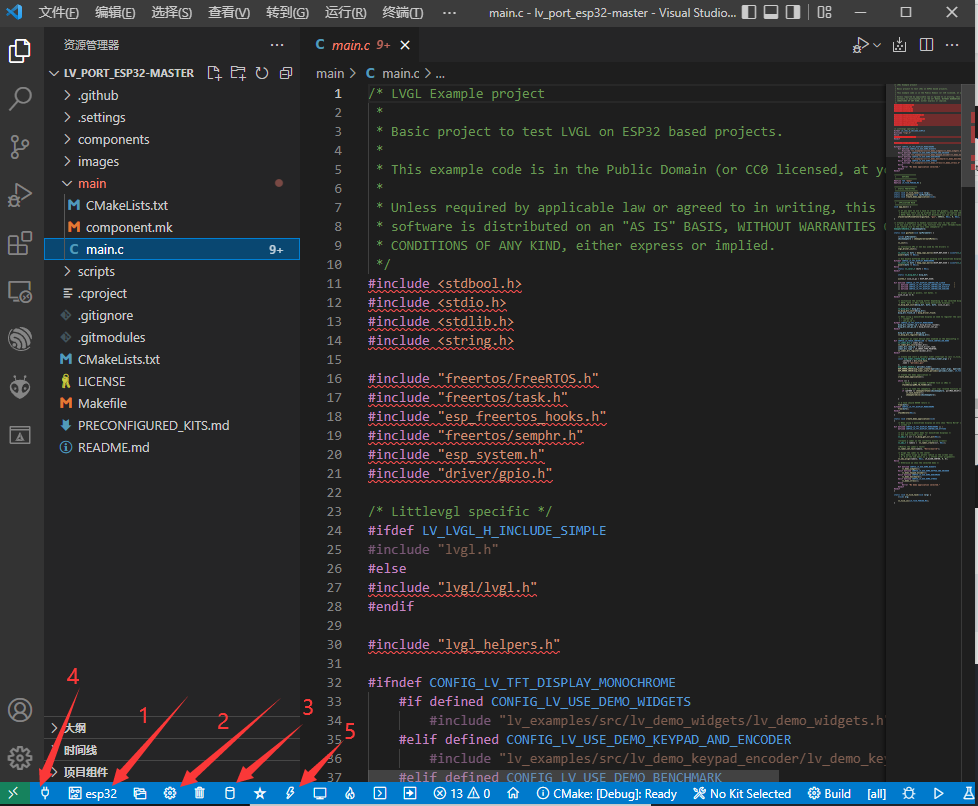Open the 选择(S) menu

(x=172, y=12)
